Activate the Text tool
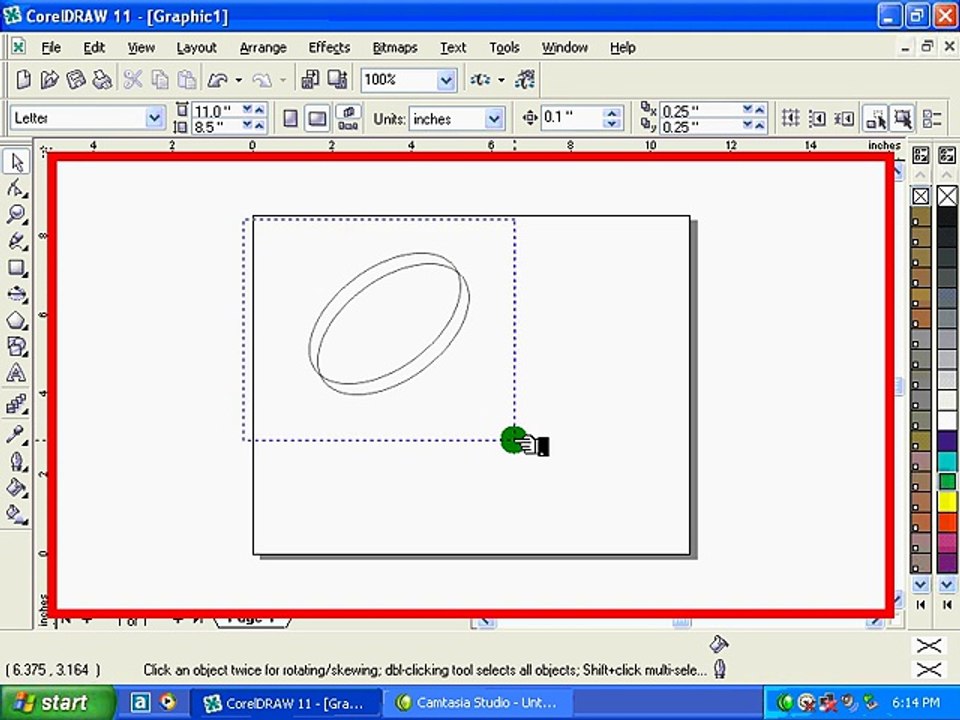Viewport: 960px width, 720px height. click(16, 373)
